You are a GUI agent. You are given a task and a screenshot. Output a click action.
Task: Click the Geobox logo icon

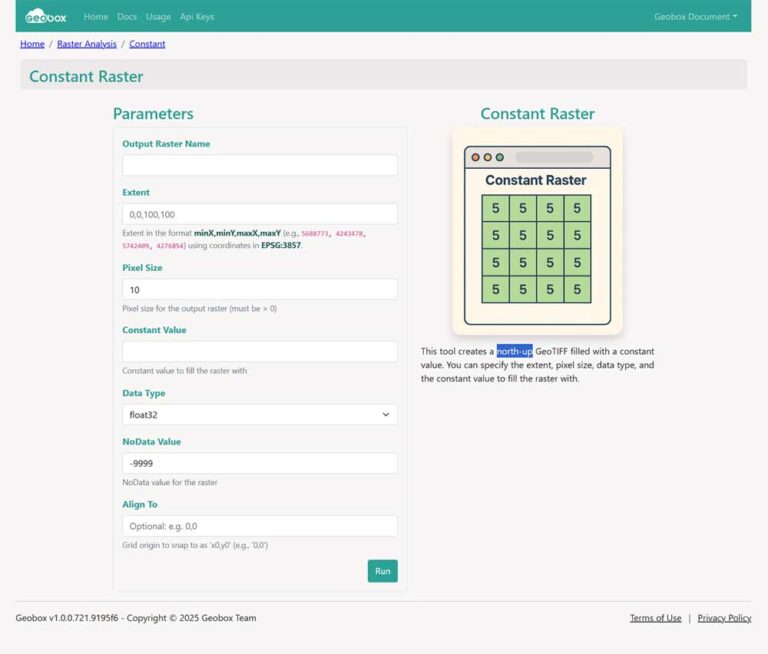click(x=46, y=16)
